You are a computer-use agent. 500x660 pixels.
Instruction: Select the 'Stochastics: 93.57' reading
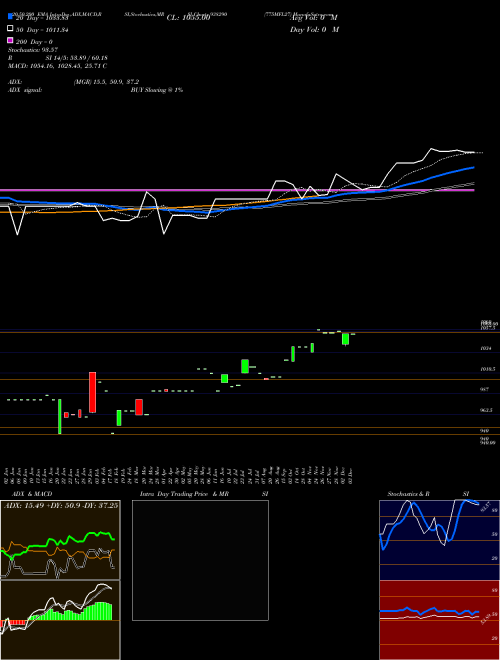tap(33, 50)
